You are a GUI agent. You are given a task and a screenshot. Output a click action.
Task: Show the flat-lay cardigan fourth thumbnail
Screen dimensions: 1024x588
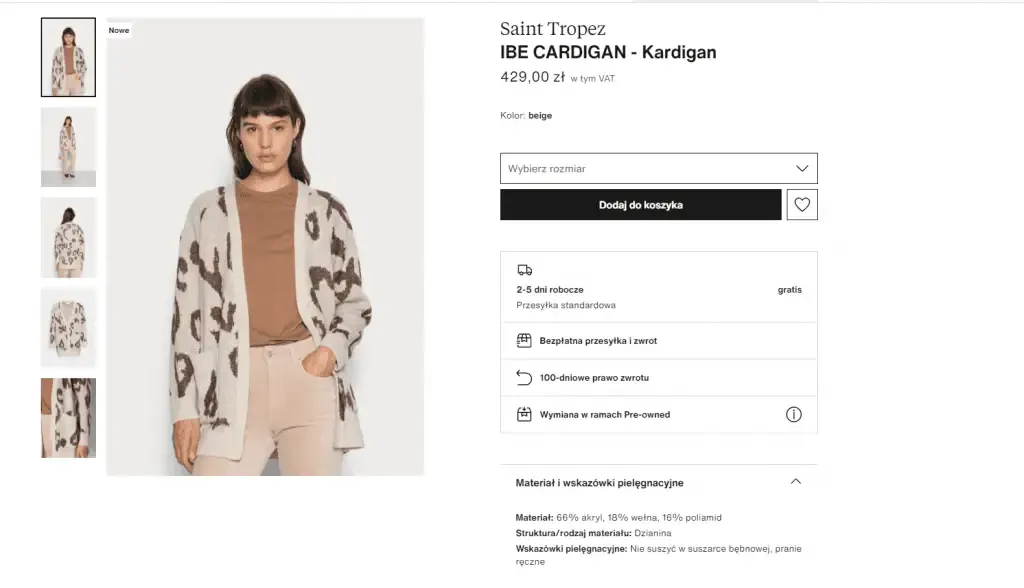pyautogui.click(x=68, y=327)
